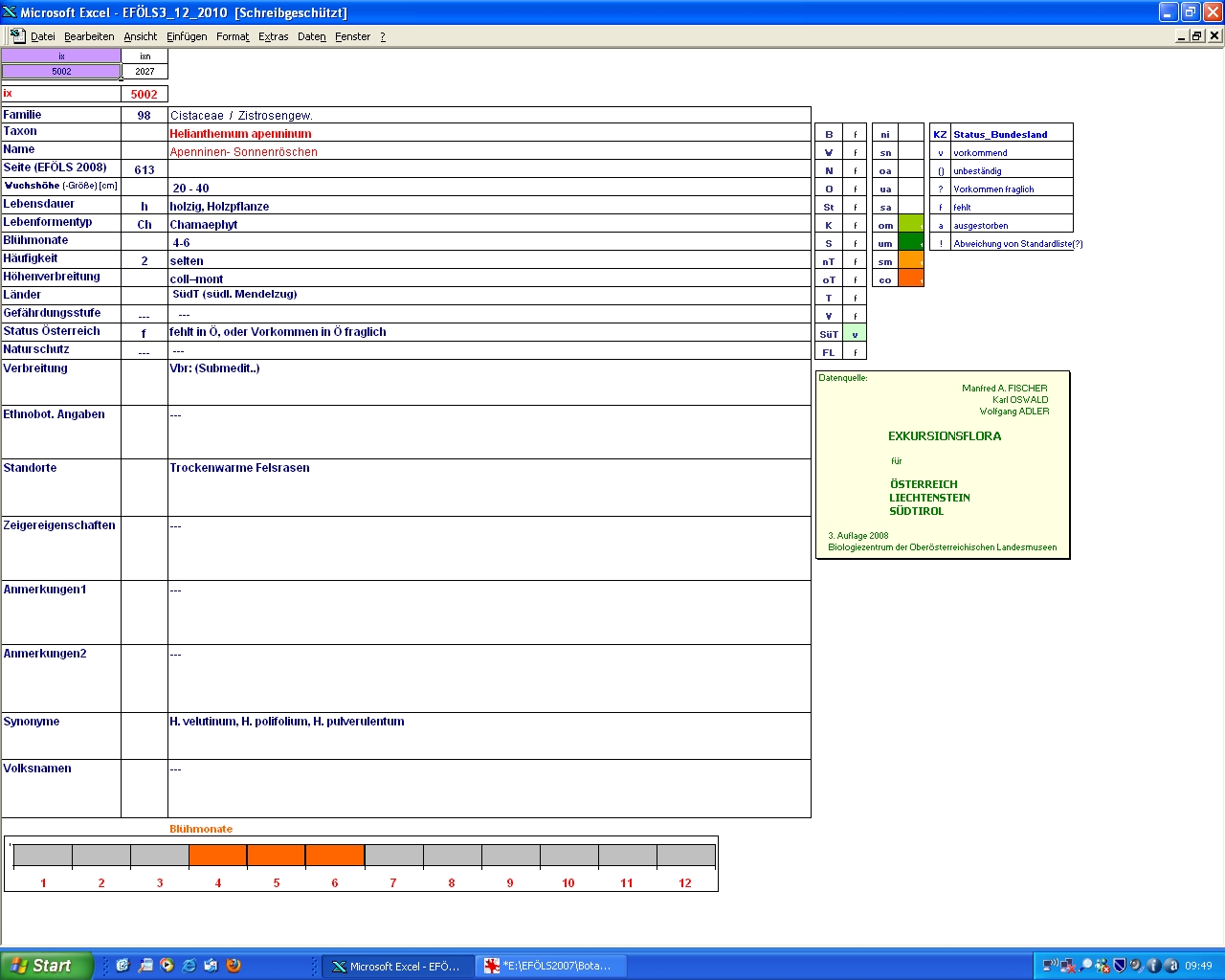Click the taskbar clock showing 09:49
The width and height of the screenshot is (1225, 980).
click(x=1198, y=966)
